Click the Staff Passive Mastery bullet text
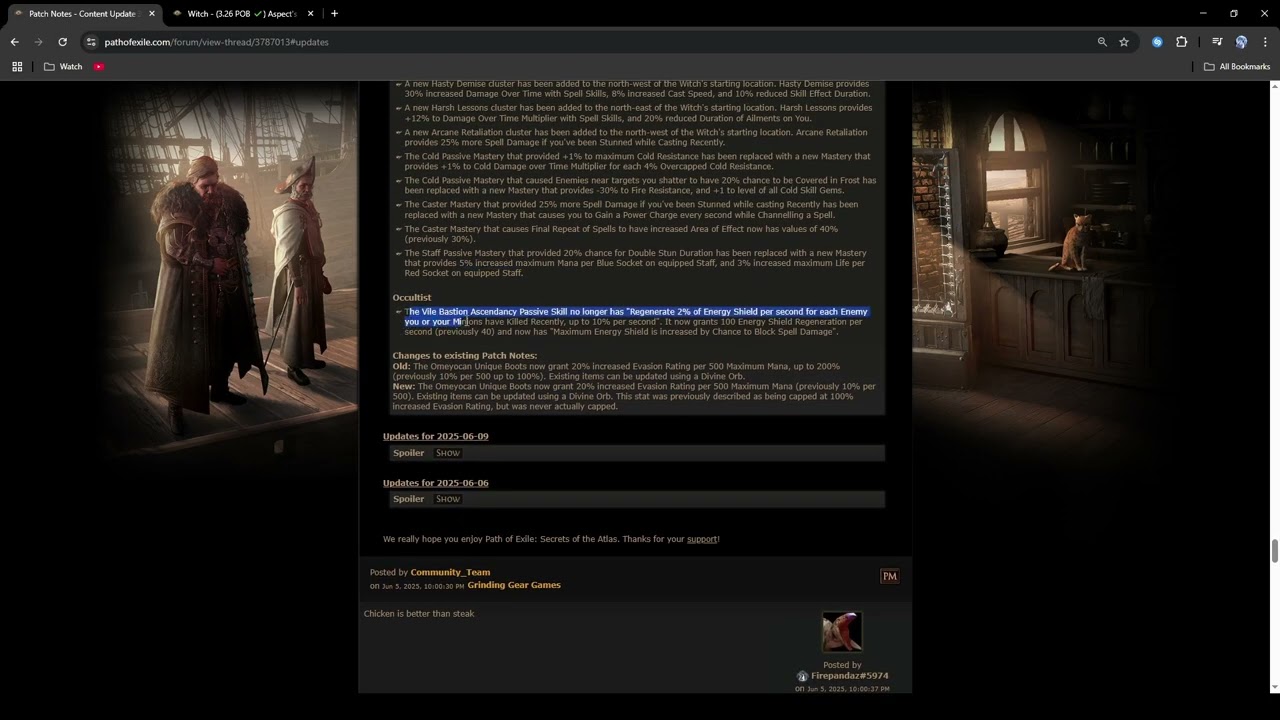This screenshot has height=720, width=1280. click(x=635, y=263)
